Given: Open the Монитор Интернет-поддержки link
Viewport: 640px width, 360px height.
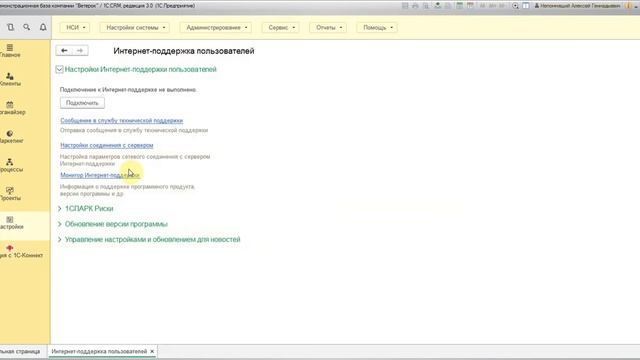Looking at the screenshot, I should click(x=100, y=175).
